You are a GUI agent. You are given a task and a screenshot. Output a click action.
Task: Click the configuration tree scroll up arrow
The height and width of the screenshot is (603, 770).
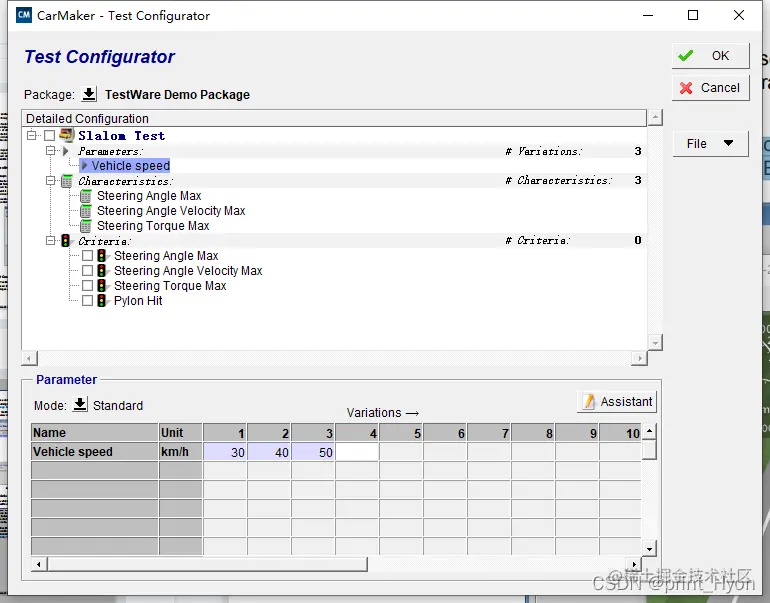[x=655, y=117]
